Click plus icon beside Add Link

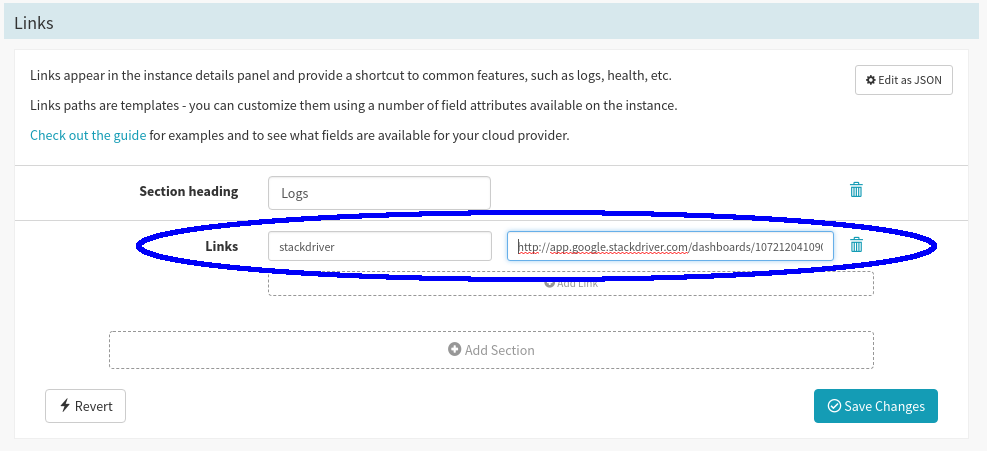pyautogui.click(x=549, y=283)
